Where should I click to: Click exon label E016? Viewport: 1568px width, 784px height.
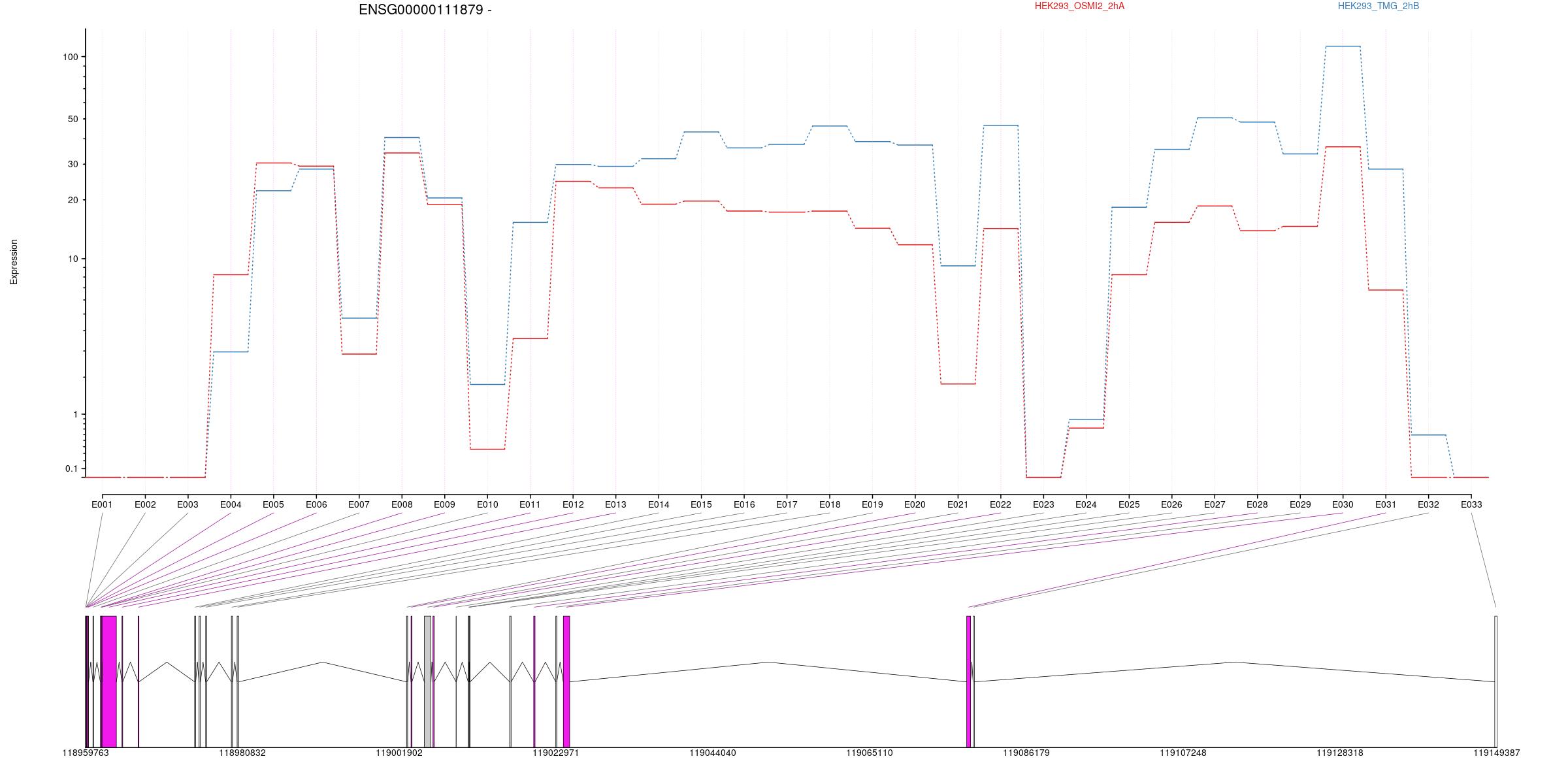click(x=744, y=504)
